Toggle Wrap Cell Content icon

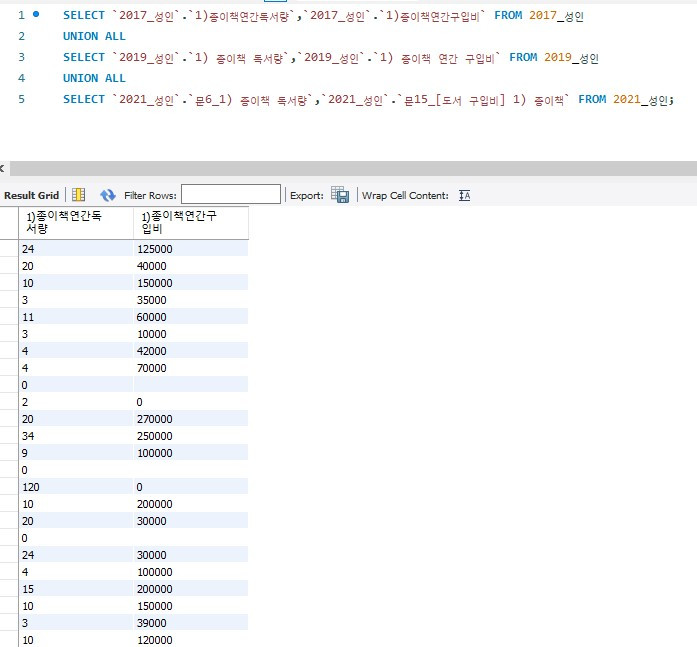coord(465,195)
